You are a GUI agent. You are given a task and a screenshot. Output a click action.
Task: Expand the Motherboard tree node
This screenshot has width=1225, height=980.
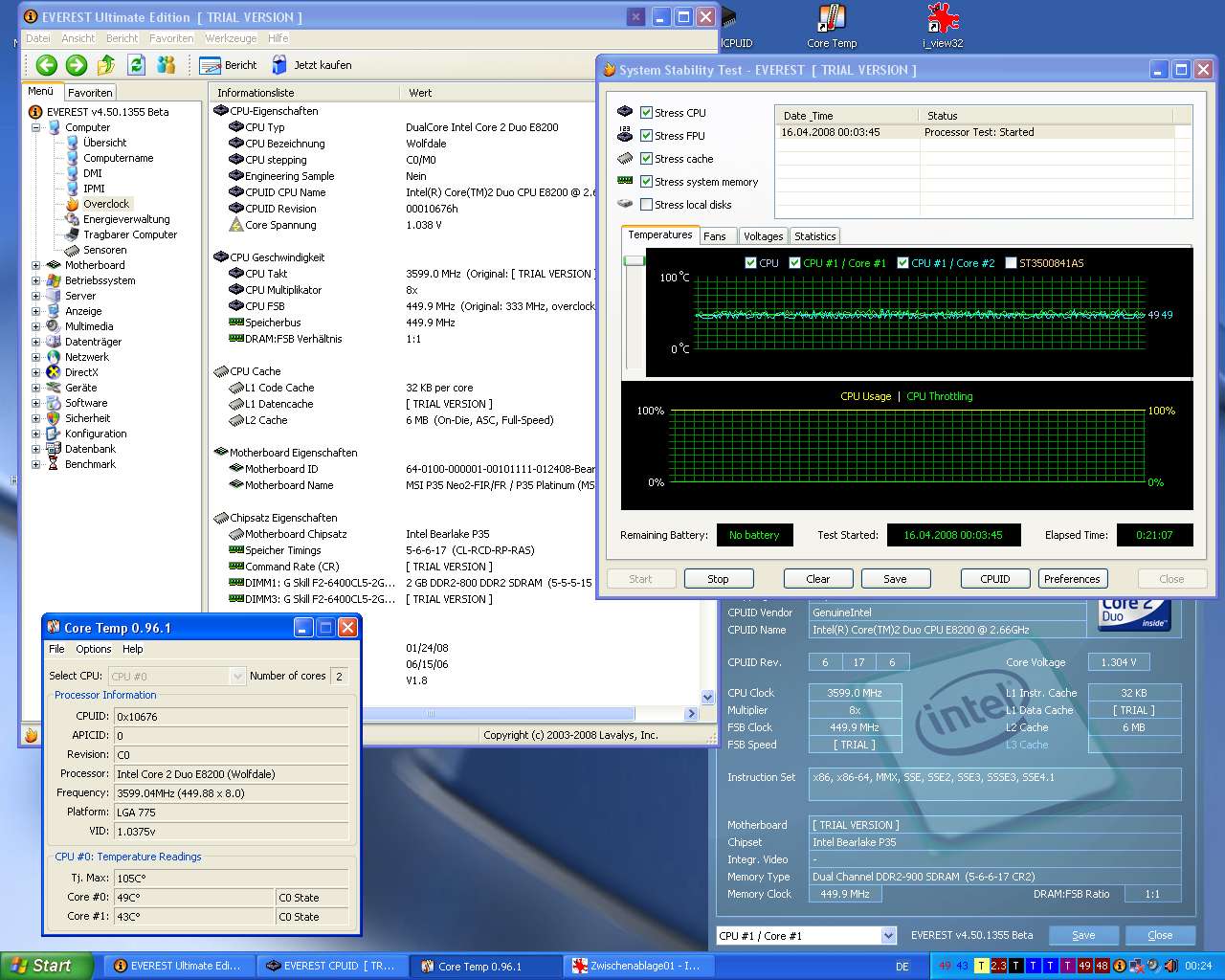36,265
